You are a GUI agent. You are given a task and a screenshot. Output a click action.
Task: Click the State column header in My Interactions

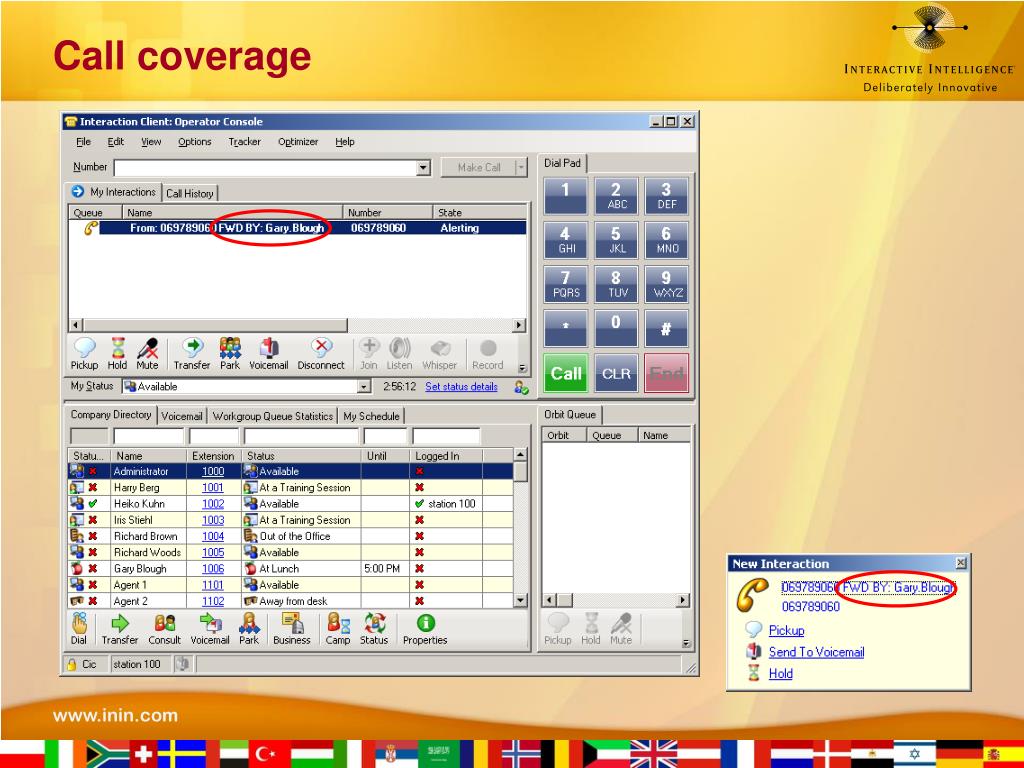click(479, 213)
